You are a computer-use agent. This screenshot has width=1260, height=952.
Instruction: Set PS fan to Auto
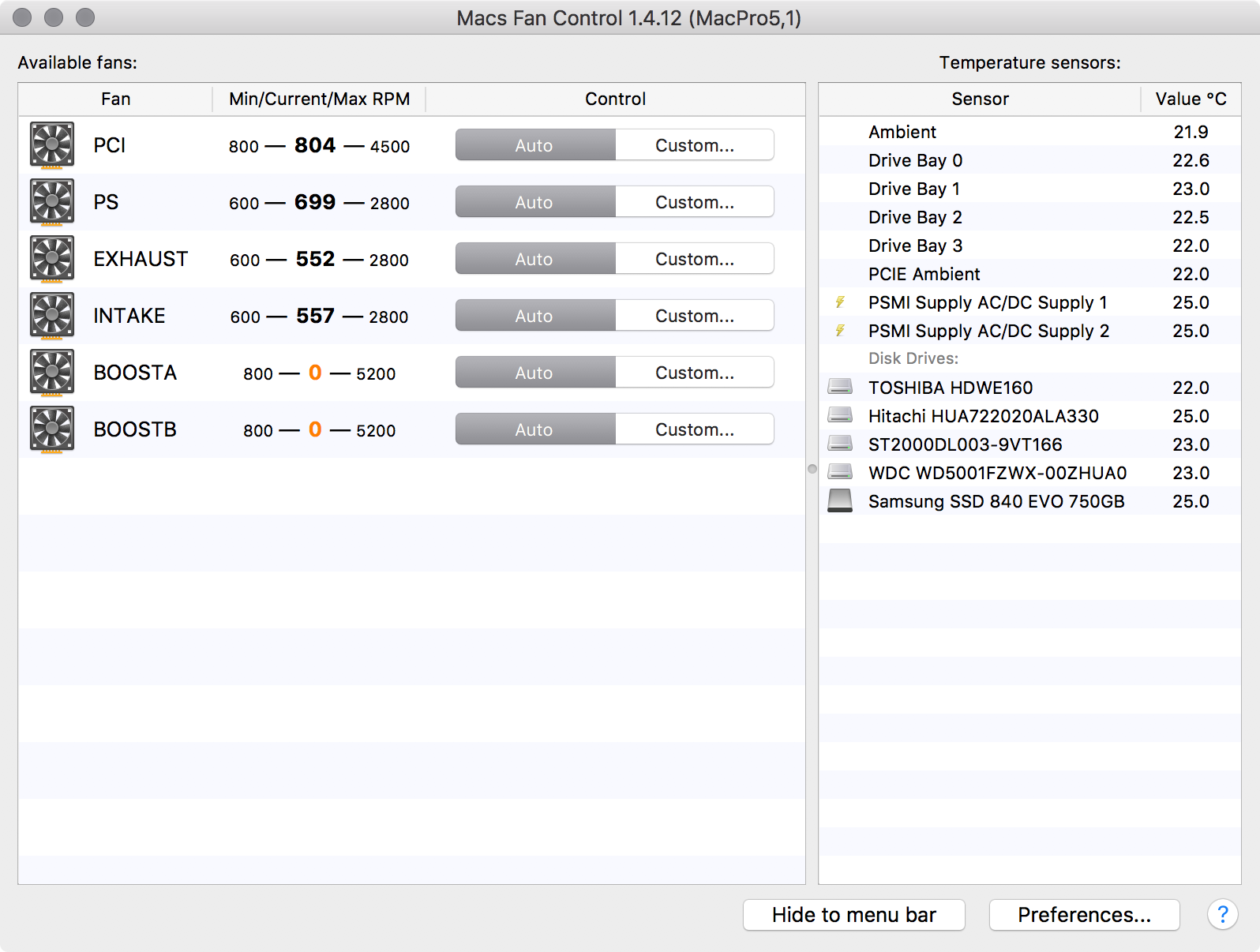(535, 202)
